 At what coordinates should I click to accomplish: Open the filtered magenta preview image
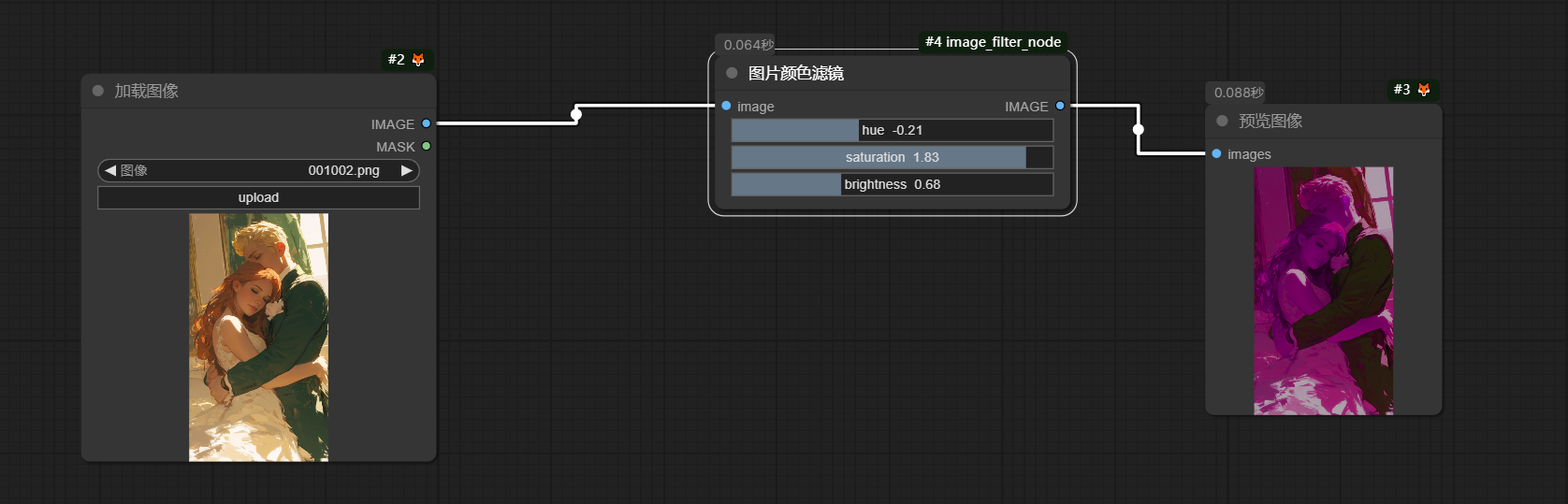click(x=1323, y=290)
